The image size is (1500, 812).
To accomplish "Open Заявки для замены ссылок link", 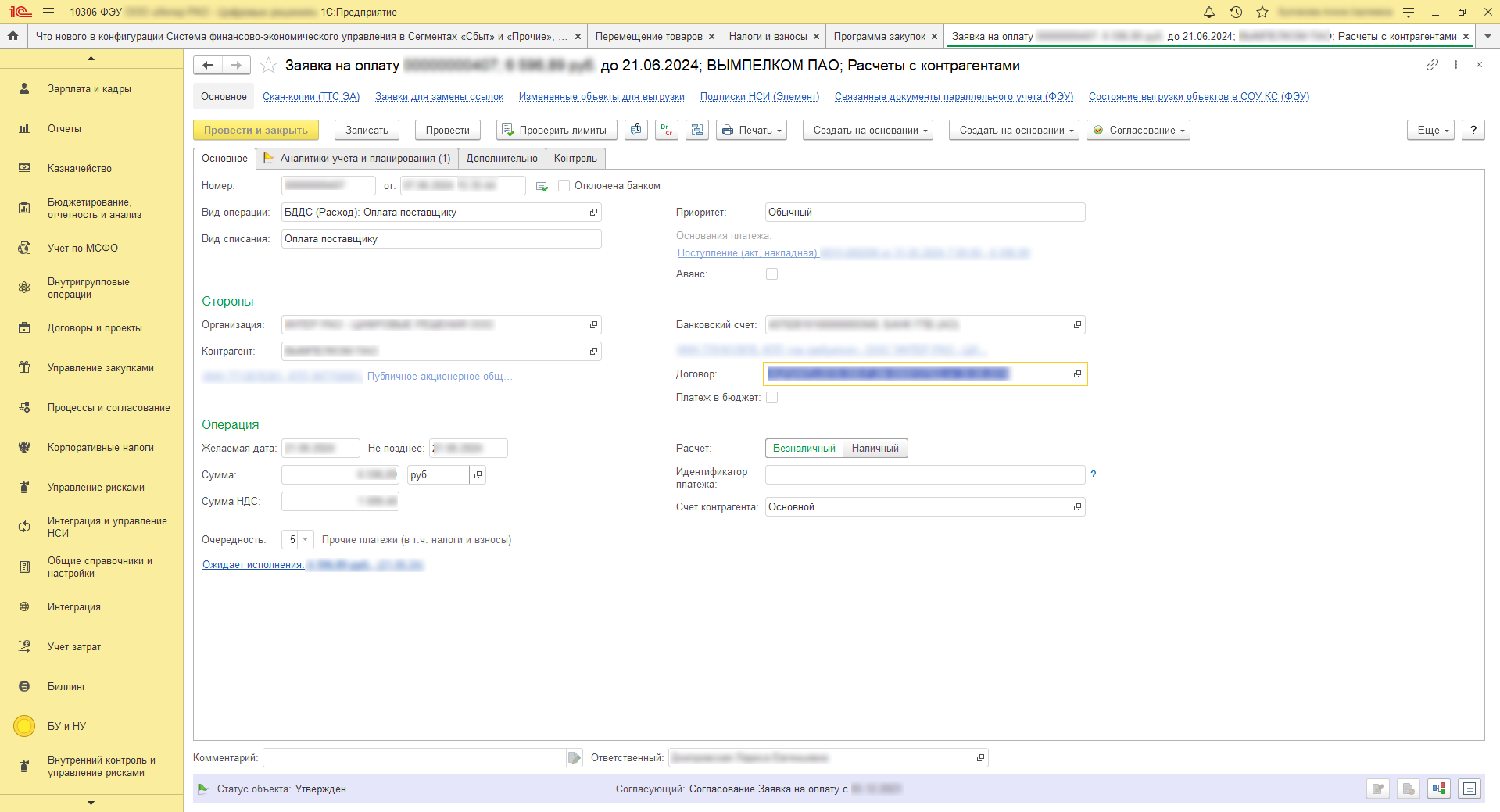I will [439, 97].
